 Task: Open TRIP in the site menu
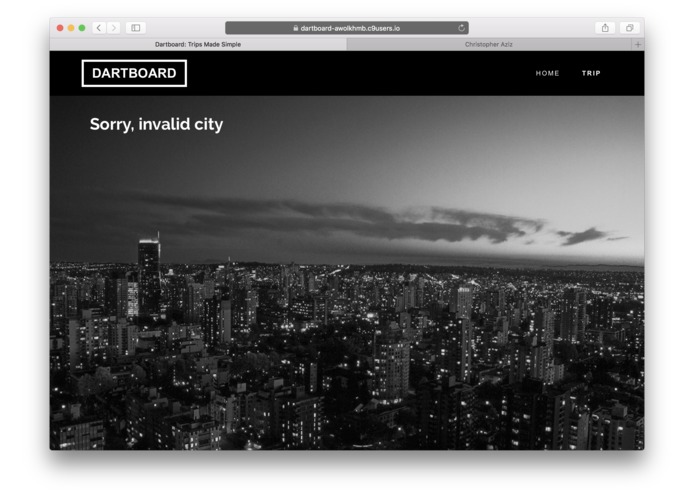[591, 73]
